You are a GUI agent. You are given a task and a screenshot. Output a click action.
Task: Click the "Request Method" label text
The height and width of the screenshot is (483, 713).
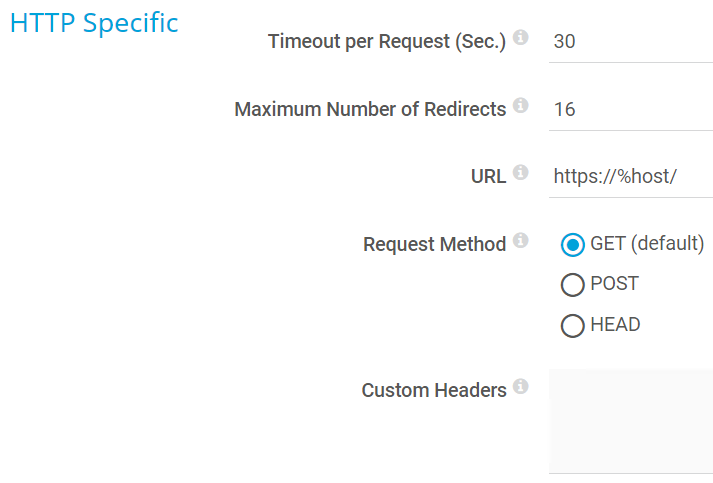pos(434,245)
